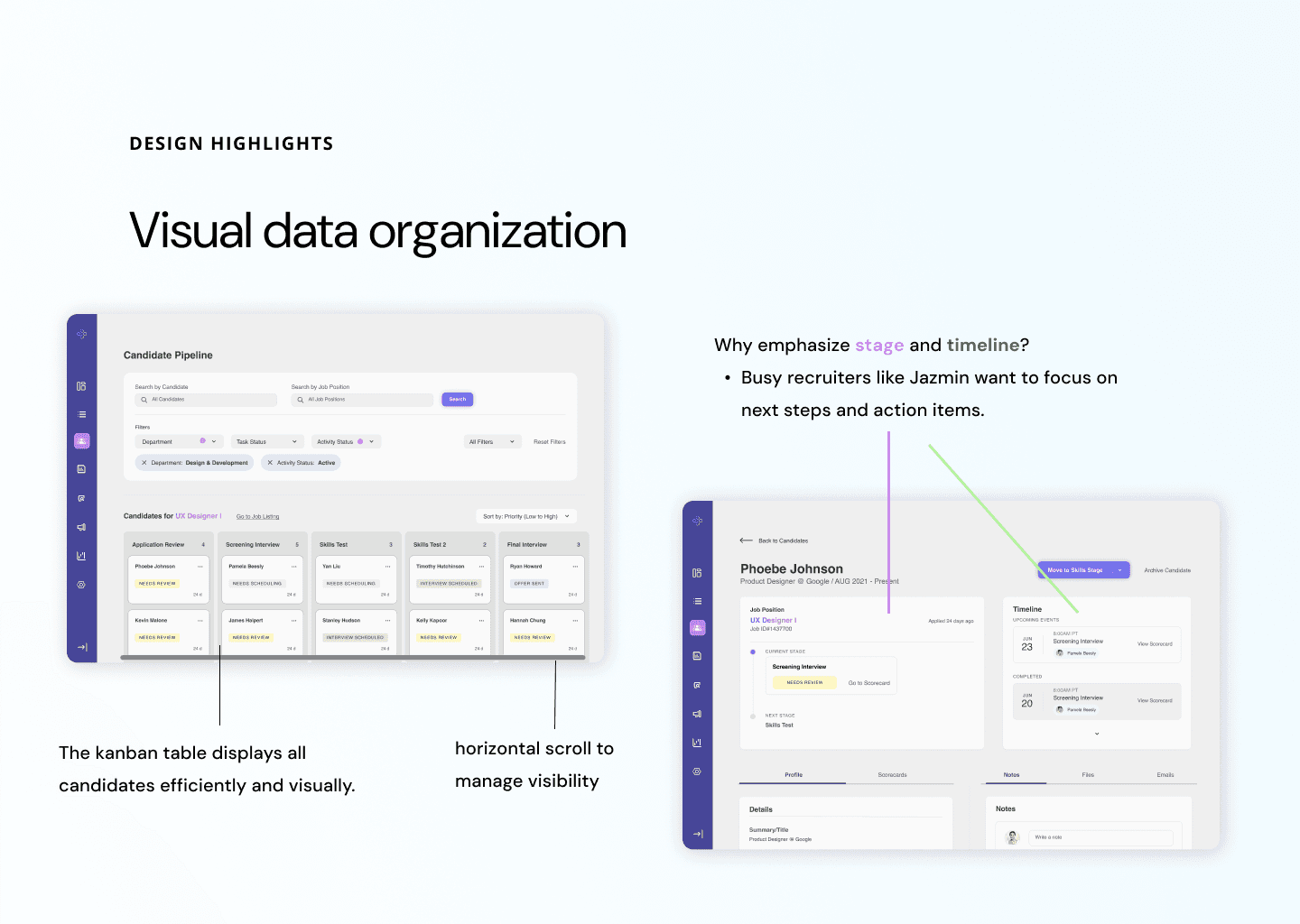Switch to the Files tab
This screenshot has height=924, width=1300.
click(1088, 774)
